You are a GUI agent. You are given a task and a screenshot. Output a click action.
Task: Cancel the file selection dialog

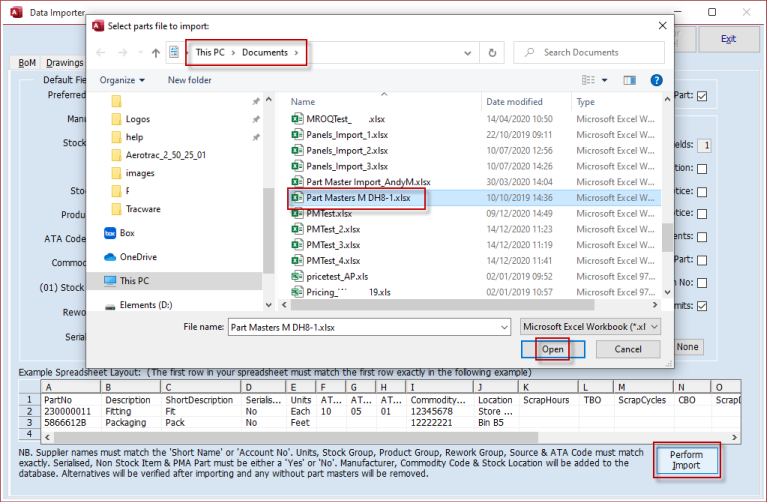(x=628, y=349)
